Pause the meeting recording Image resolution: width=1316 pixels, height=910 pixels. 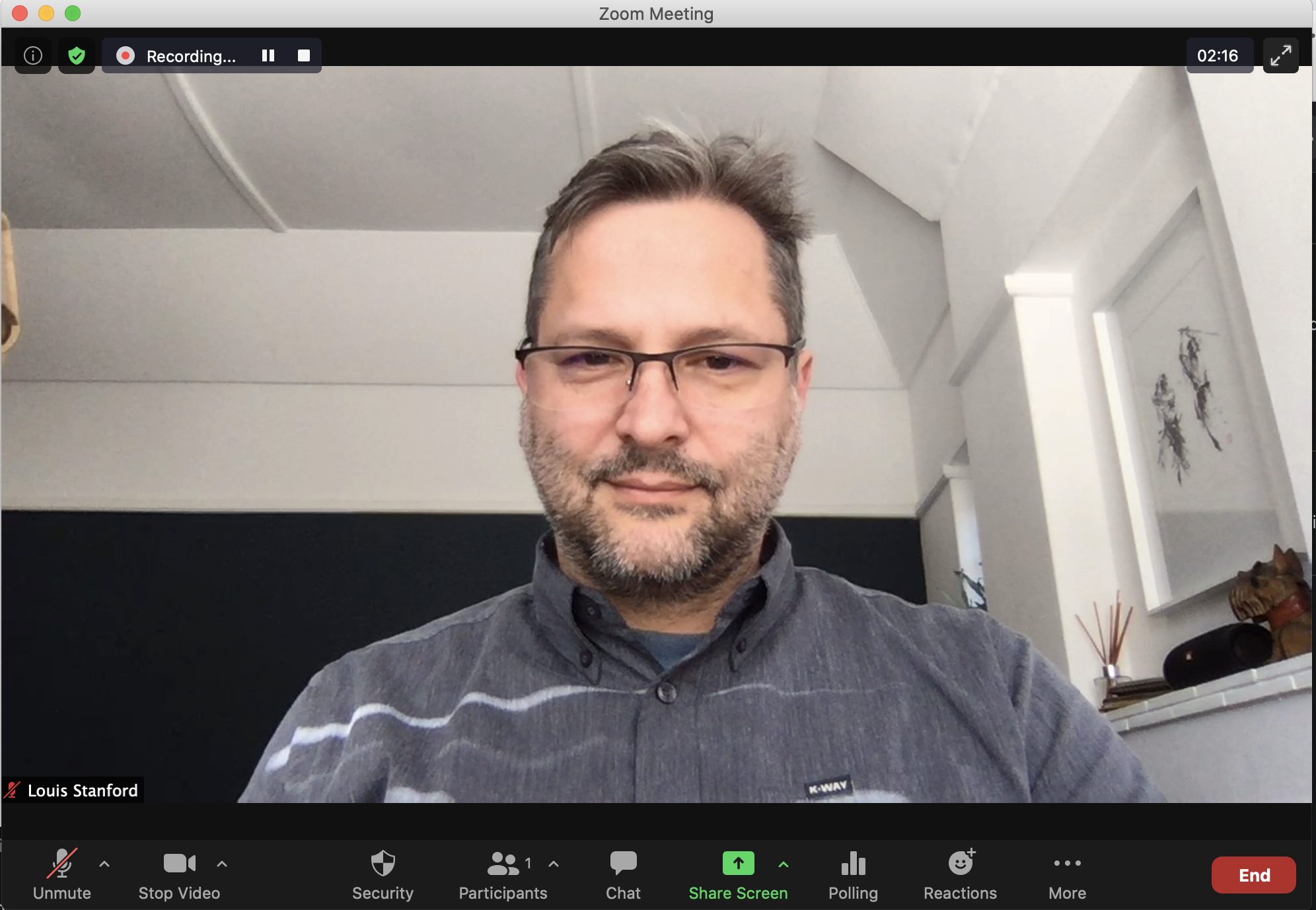268,55
